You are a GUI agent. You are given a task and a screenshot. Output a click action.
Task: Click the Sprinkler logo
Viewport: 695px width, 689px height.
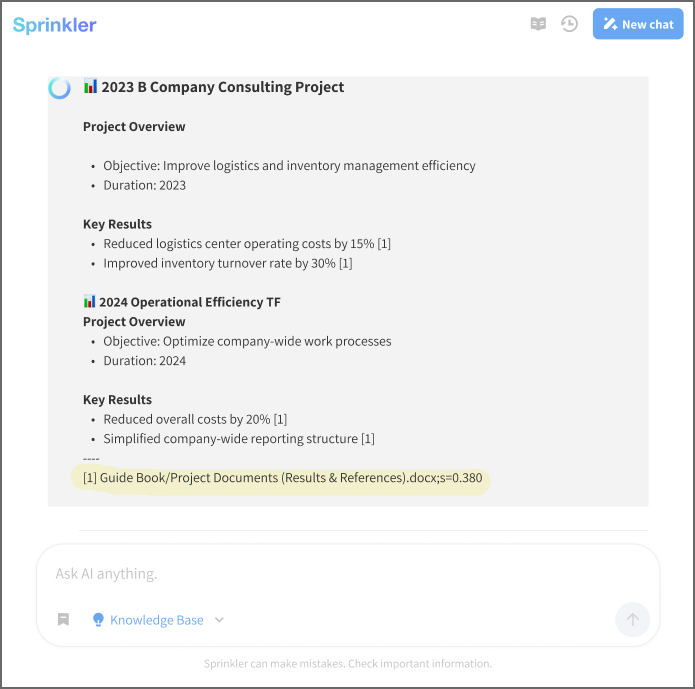[x=55, y=25]
